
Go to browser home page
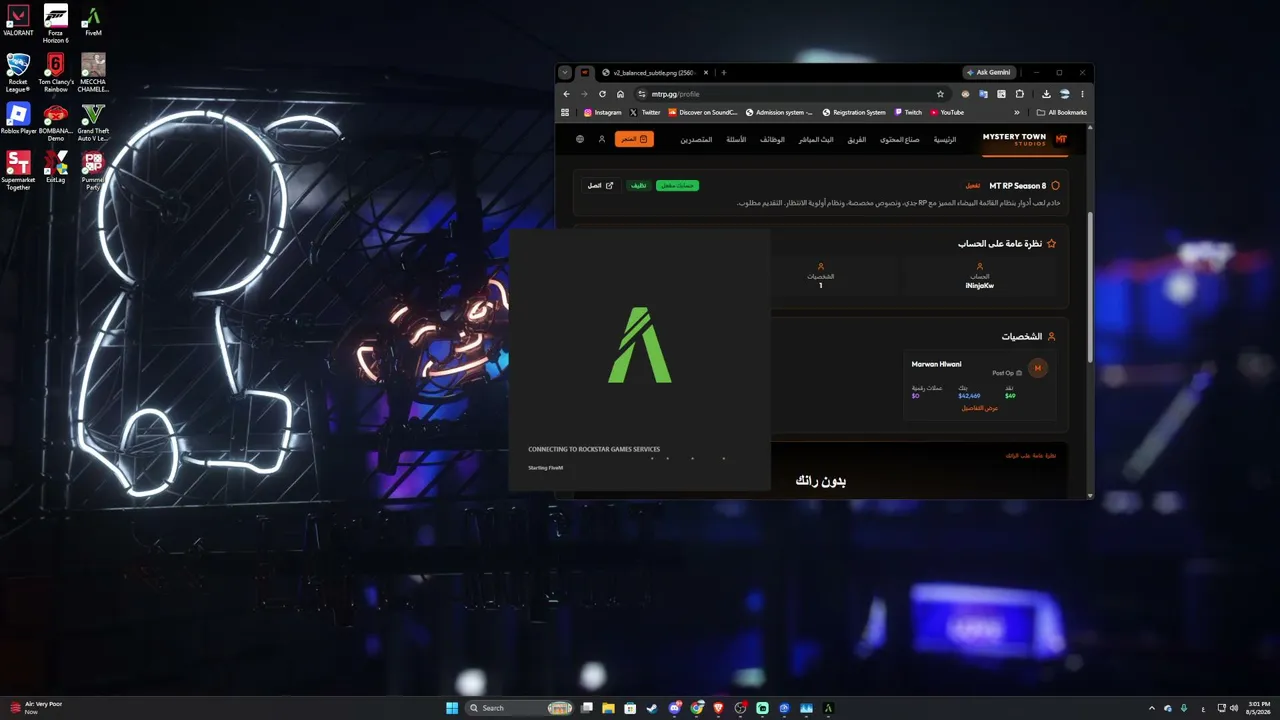pyautogui.click(x=620, y=94)
